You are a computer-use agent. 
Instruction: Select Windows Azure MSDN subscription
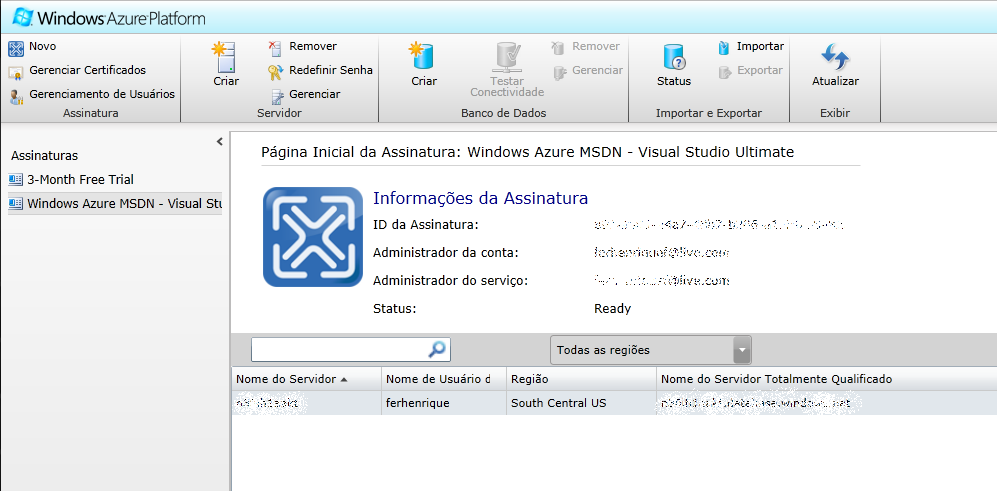tap(113, 204)
